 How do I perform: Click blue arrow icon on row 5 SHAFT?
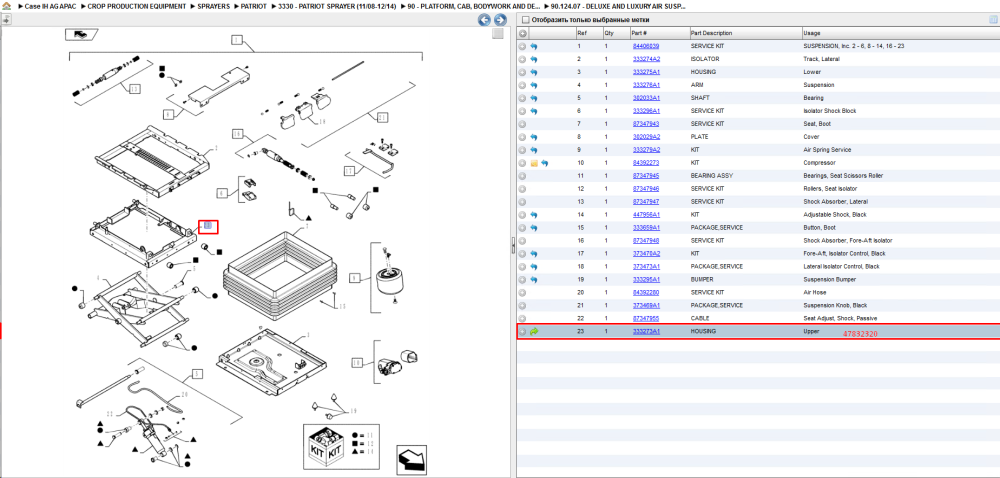click(x=534, y=98)
